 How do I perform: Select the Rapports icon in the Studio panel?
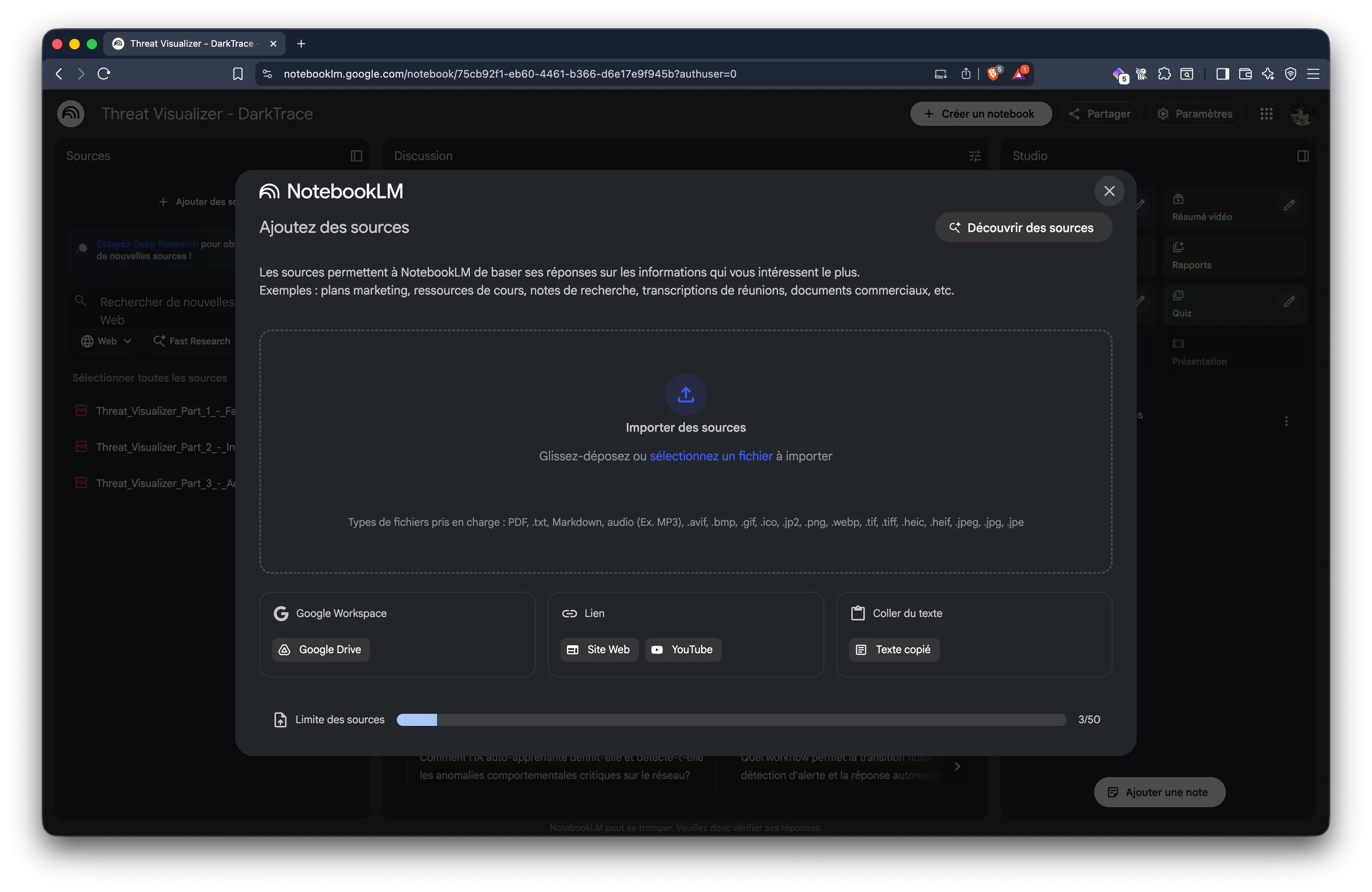point(1179,247)
